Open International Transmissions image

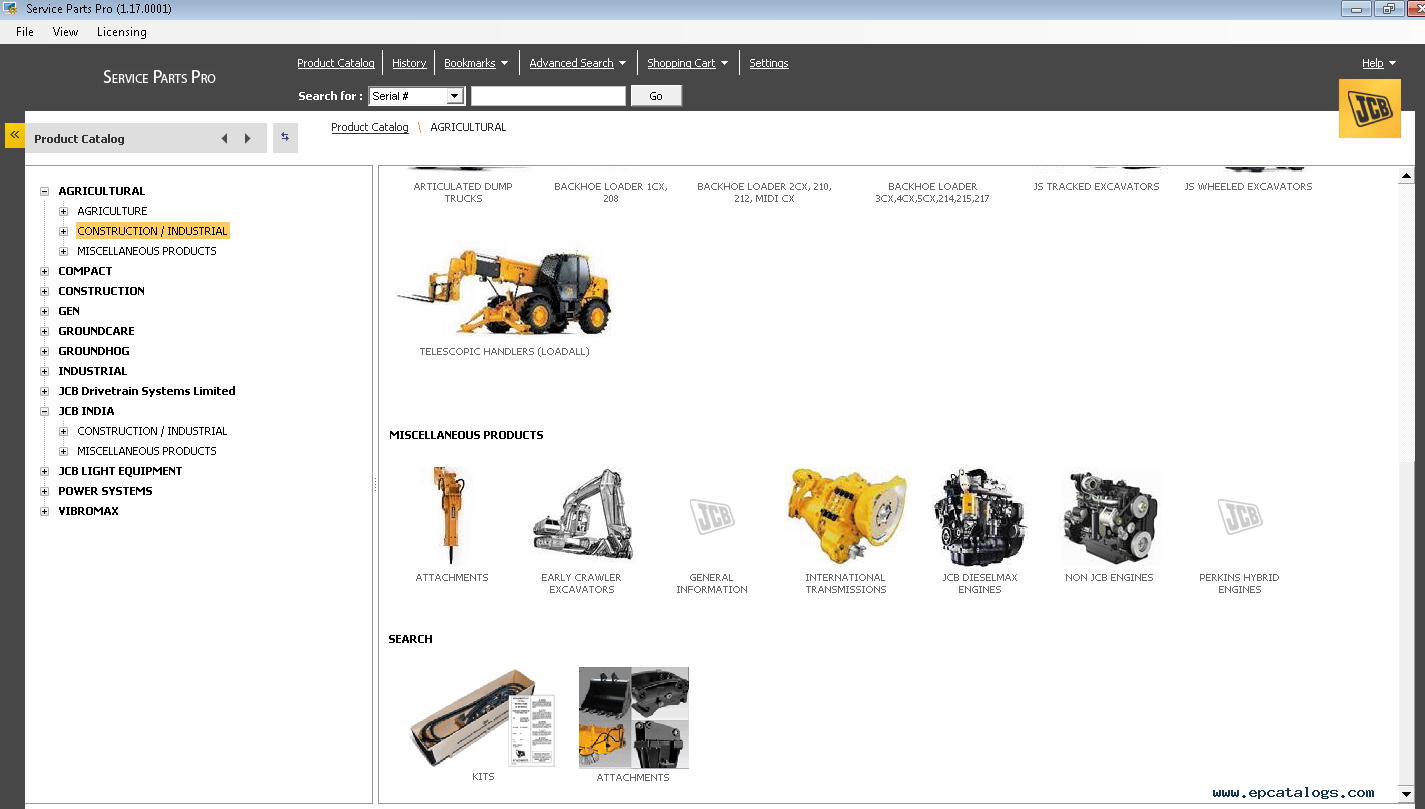point(846,516)
